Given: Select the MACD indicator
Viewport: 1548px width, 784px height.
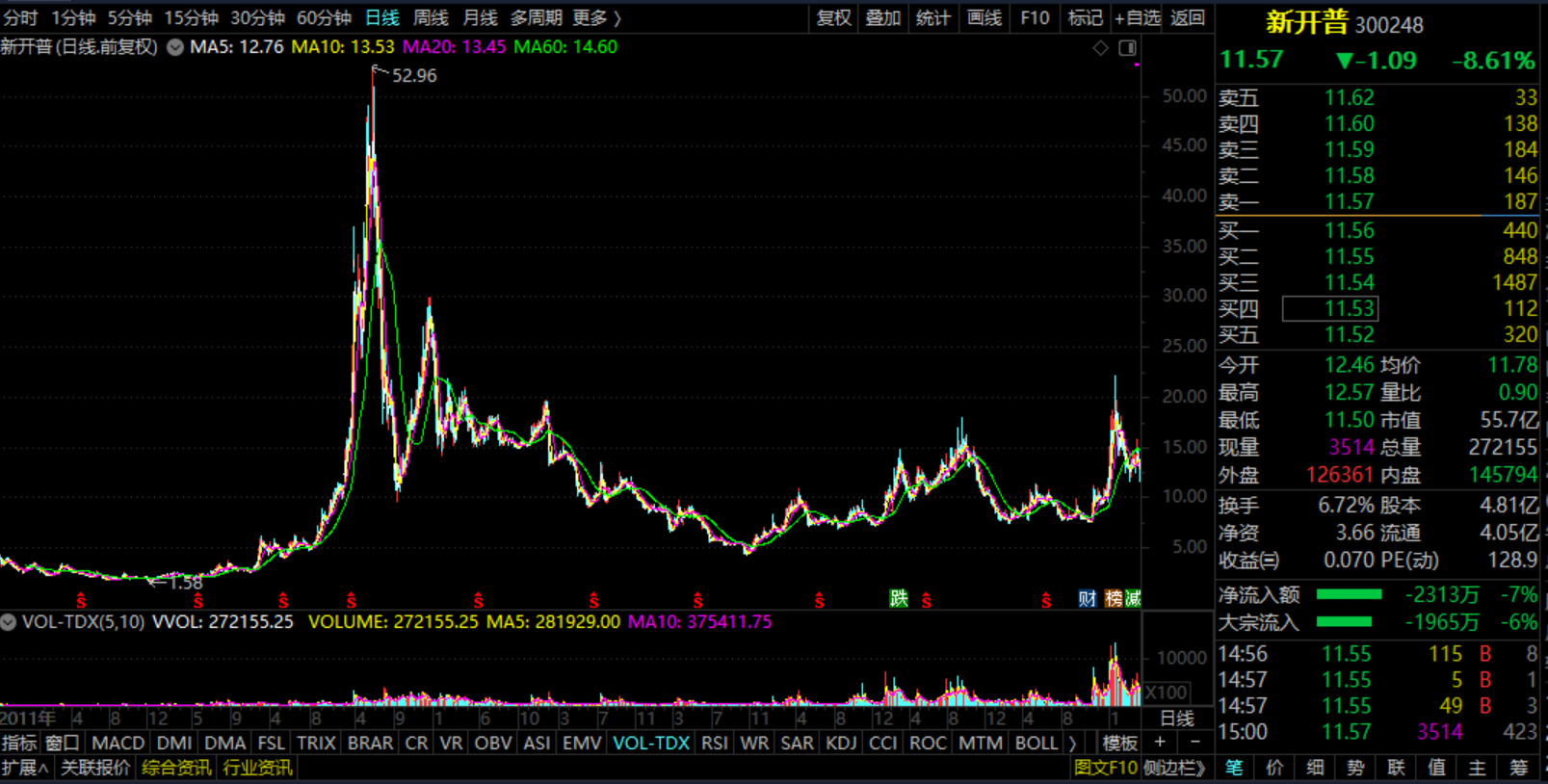Looking at the screenshot, I should 118,743.
